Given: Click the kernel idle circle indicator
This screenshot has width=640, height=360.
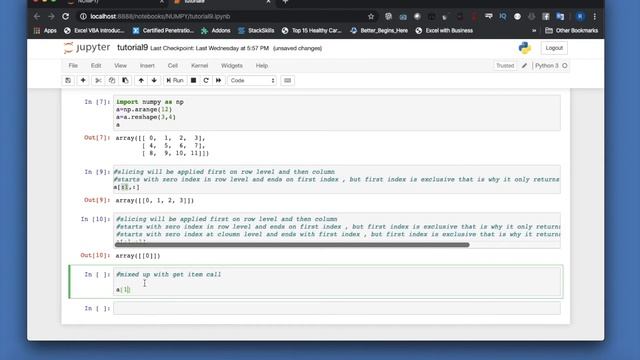Looking at the screenshot, I should [x=565, y=66].
